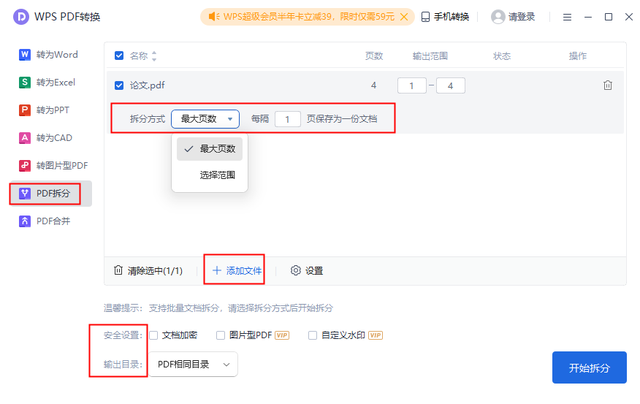Click the 论文.pdf file name
The height and width of the screenshot is (404, 640).
[x=147, y=85]
